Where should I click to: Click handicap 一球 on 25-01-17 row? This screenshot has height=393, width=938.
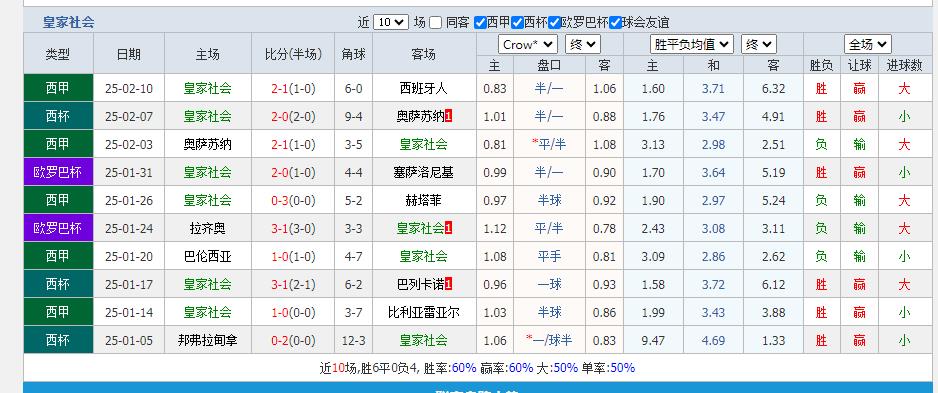(549, 284)
